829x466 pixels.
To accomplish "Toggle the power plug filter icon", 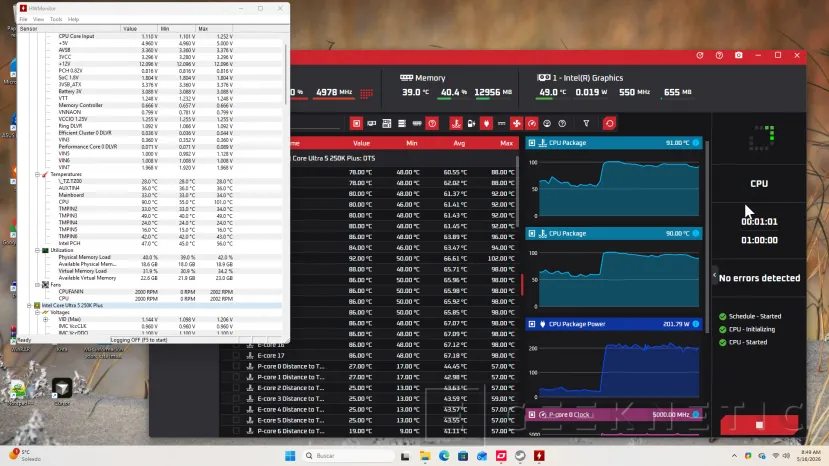I will (x=486, y=123).
